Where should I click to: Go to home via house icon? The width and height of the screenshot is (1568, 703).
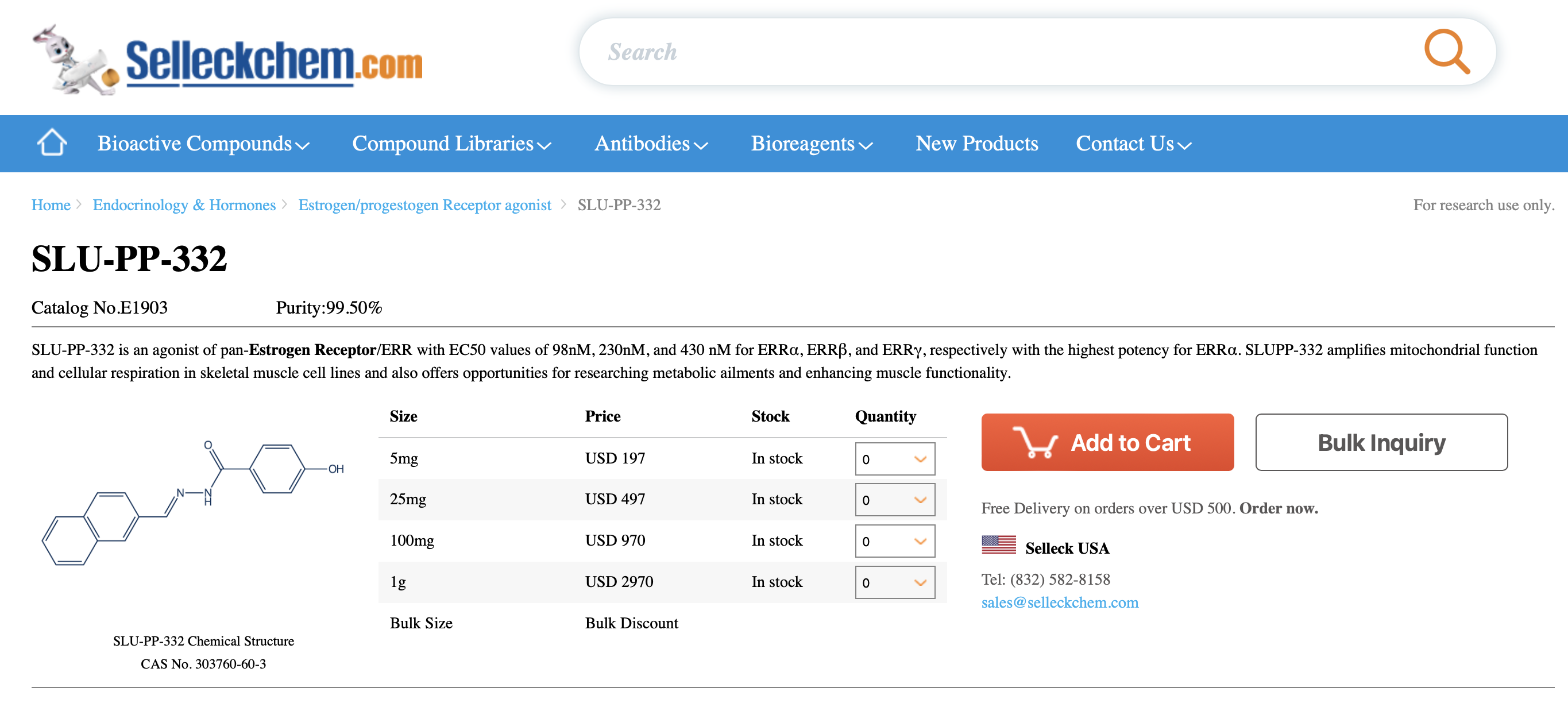(52, 142)
